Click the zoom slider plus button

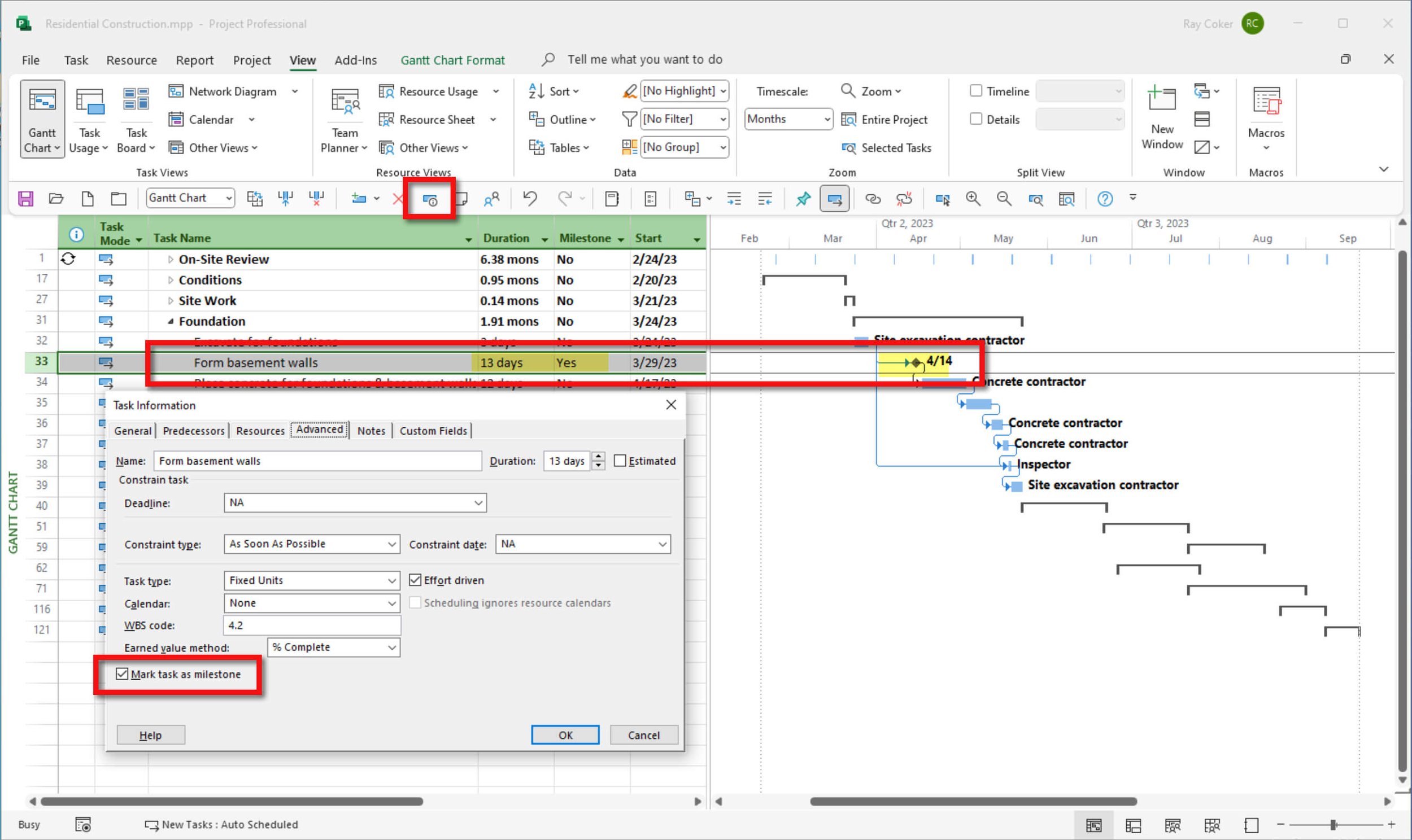[1392, 825]
